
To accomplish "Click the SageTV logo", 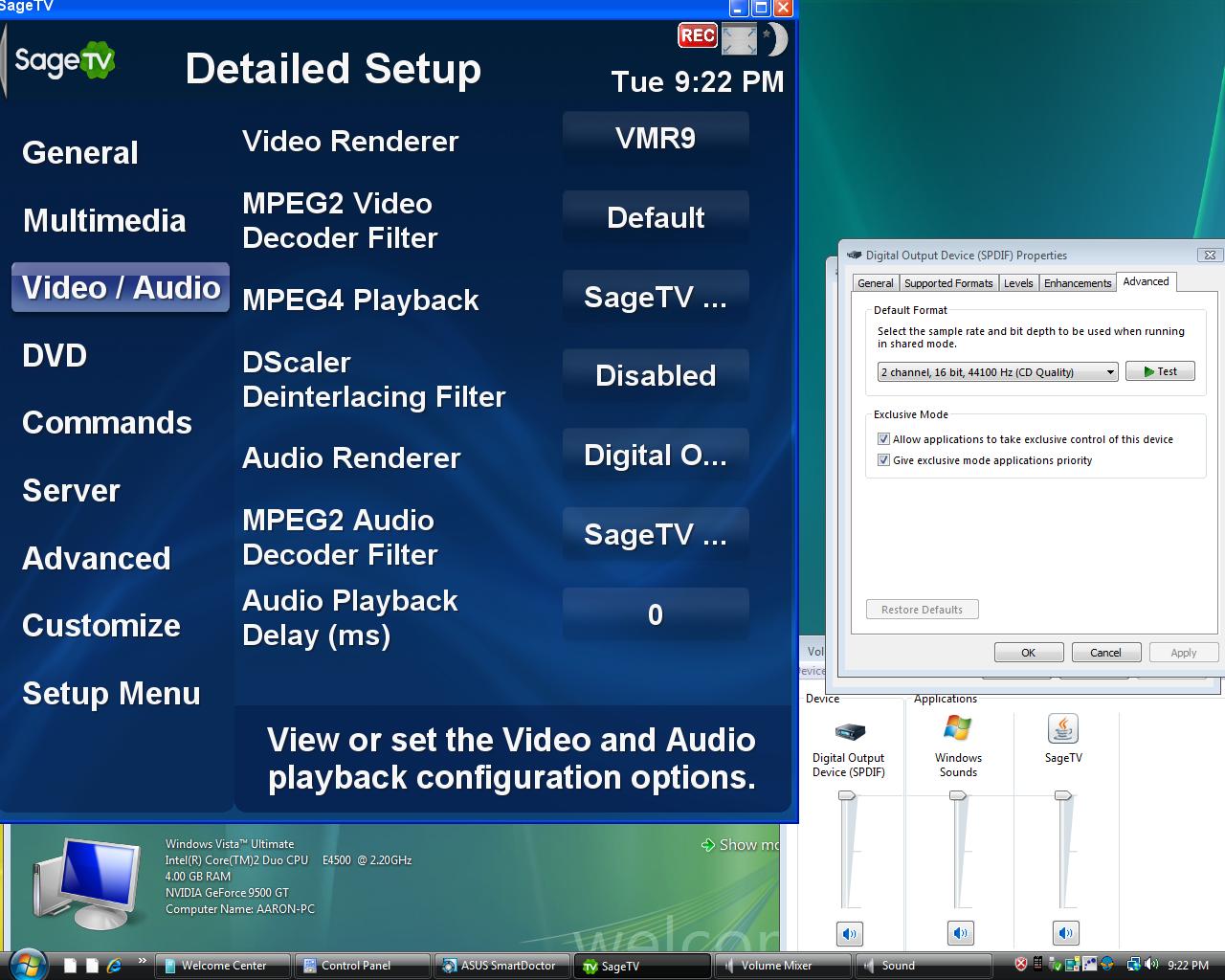I will pyautogui.click(x=63, y=62).
